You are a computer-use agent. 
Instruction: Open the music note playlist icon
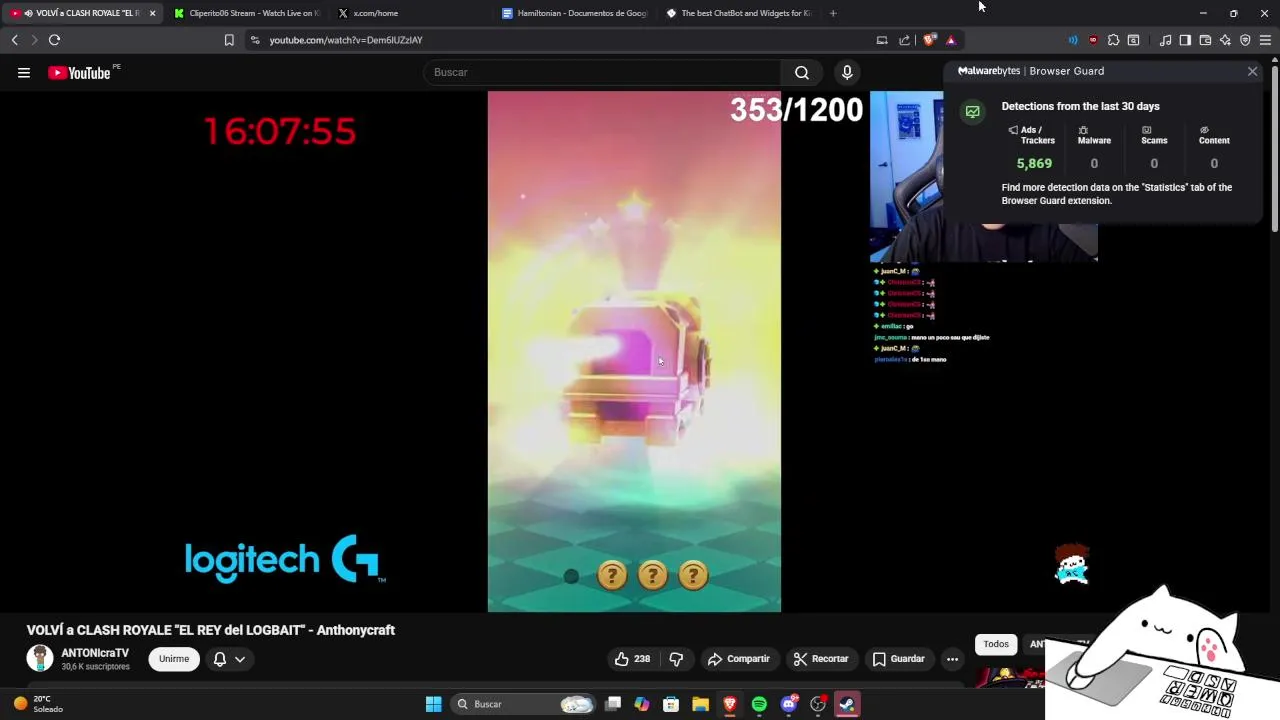[1165, 40]
